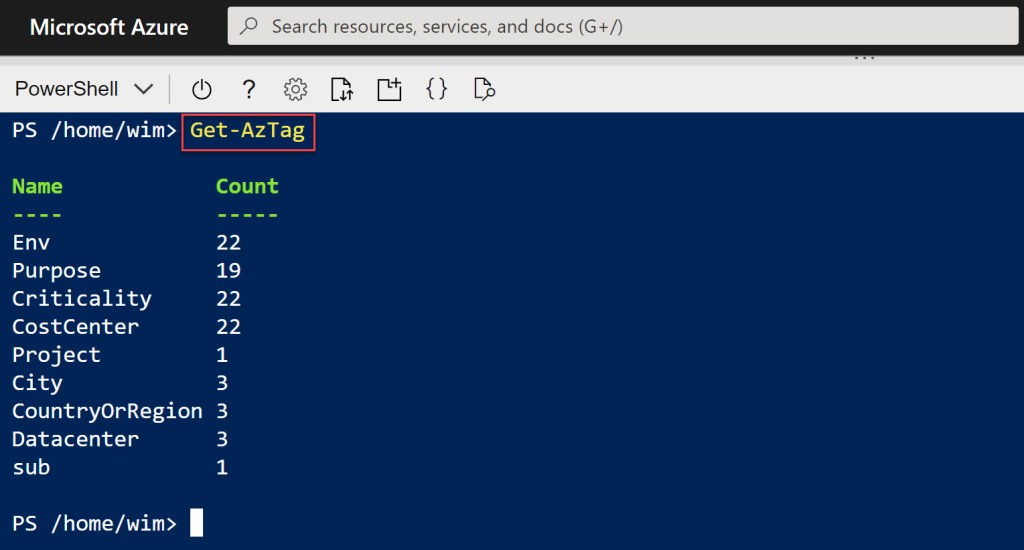Screen dimensions: 1024x550
Task: Click the CostCenter tag name
Action: point(76,327)
